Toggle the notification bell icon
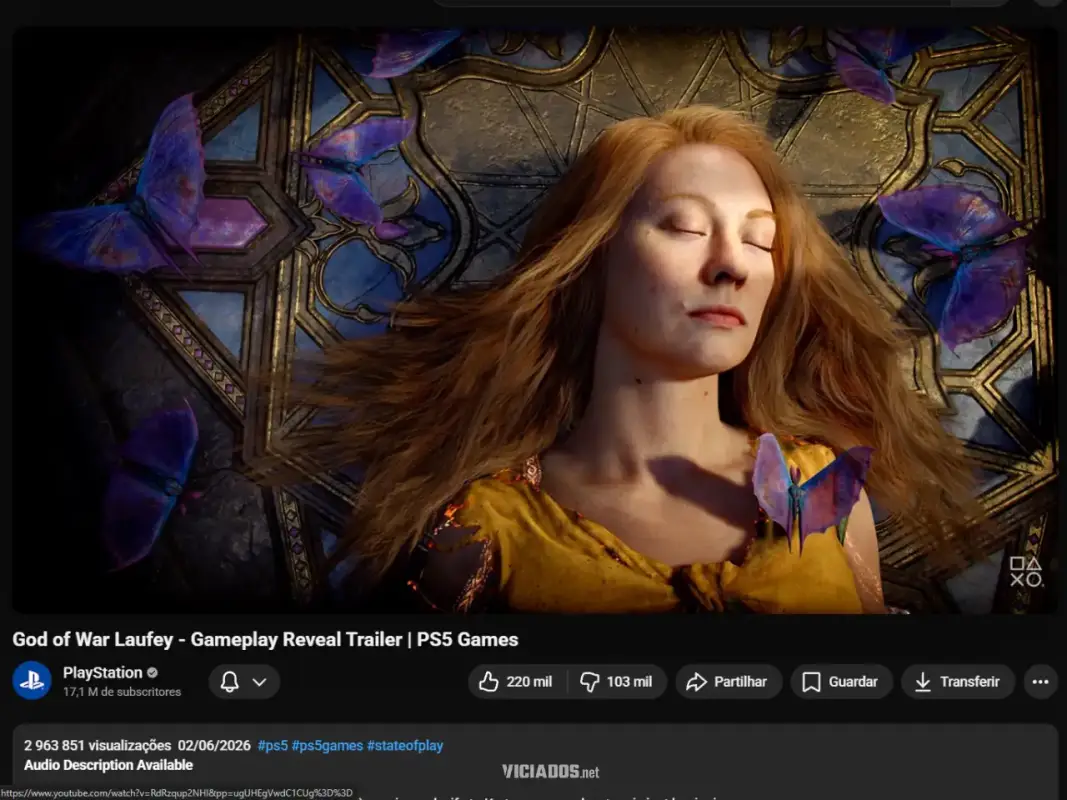The width and height of the screenshot is (1067, 800). click(230, 682)
